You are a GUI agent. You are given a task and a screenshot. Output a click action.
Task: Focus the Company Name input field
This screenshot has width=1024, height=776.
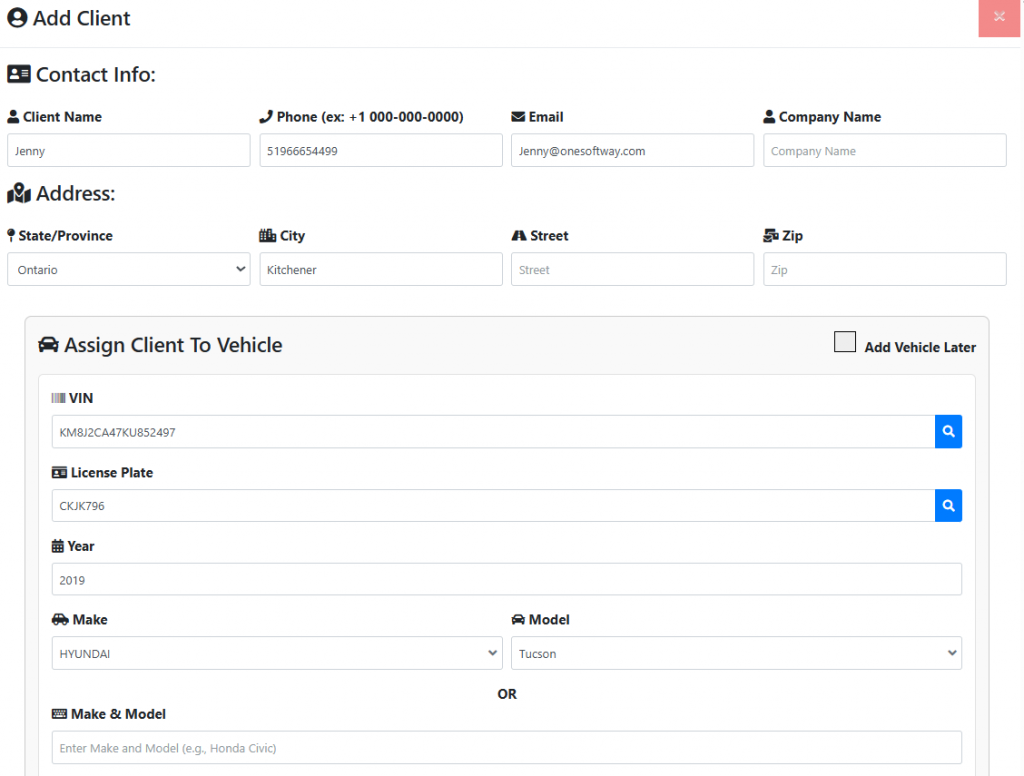coord(884,151)
